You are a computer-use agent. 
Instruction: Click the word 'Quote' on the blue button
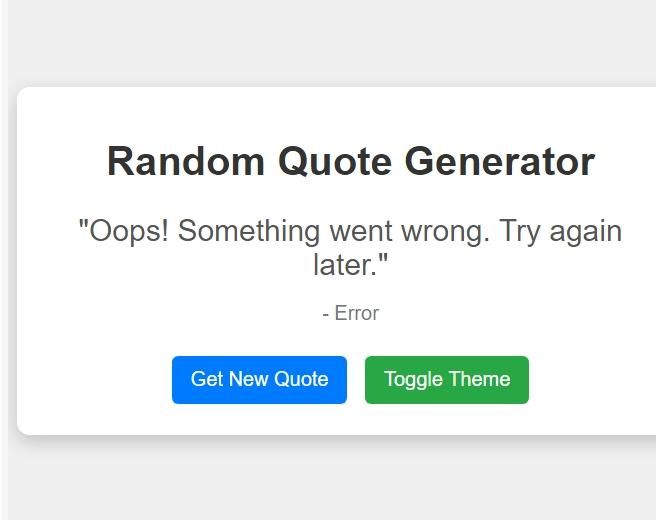click(301, 380)
